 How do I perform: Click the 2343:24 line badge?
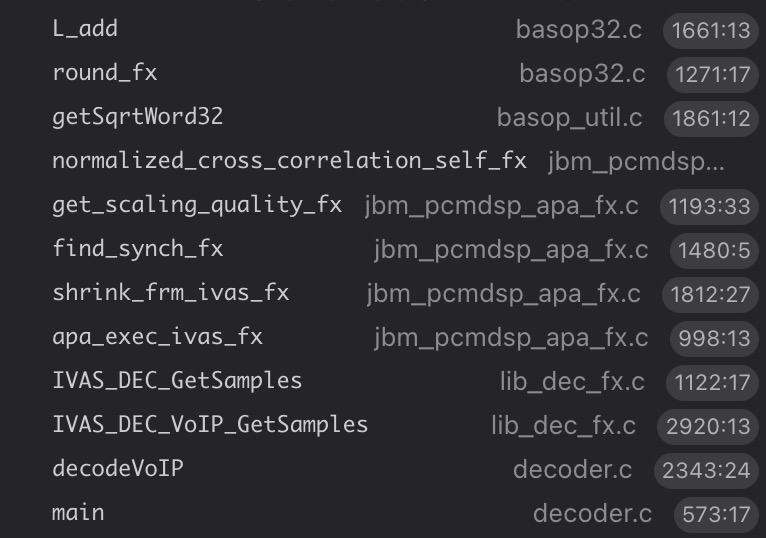[707, 470]
